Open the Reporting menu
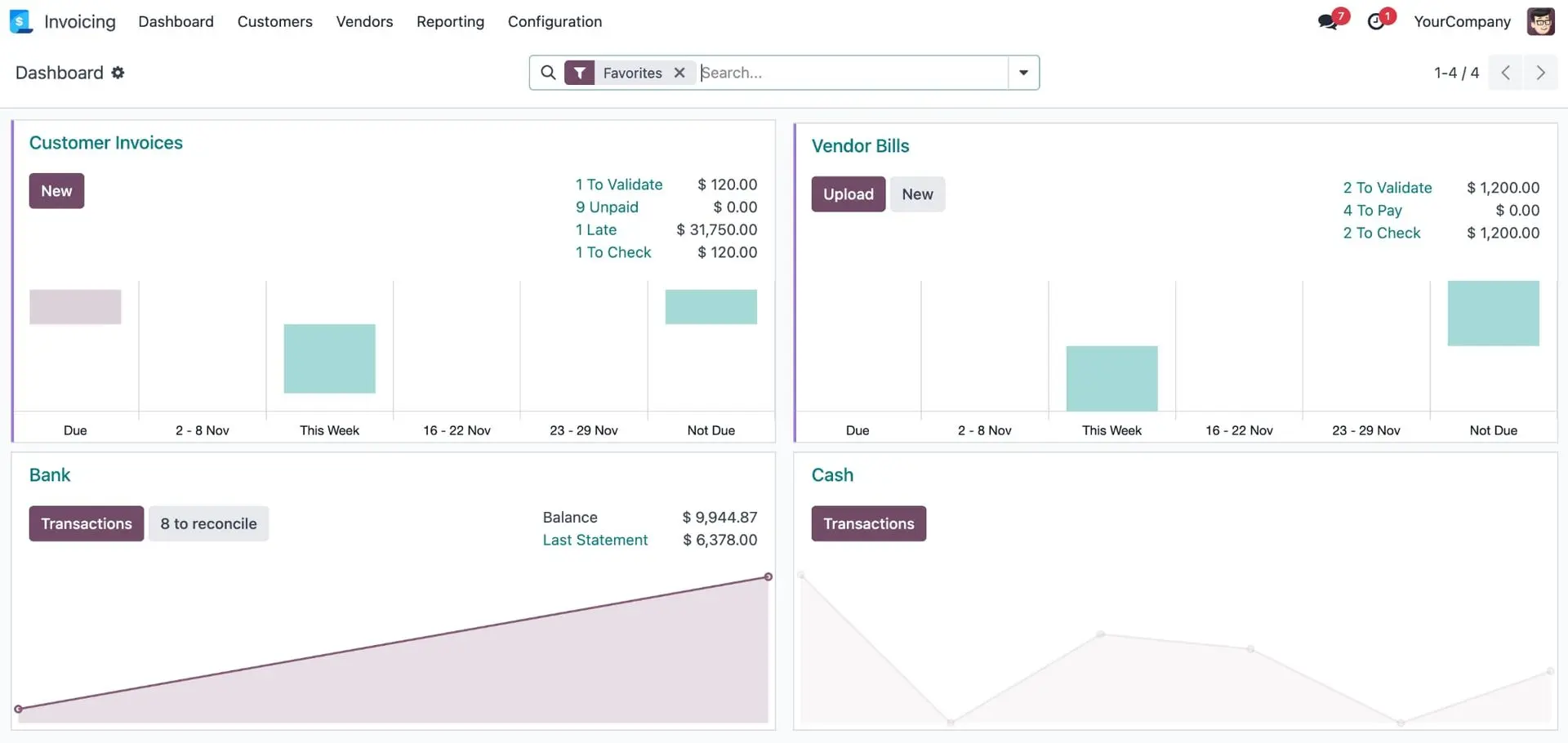 [450, 21]
